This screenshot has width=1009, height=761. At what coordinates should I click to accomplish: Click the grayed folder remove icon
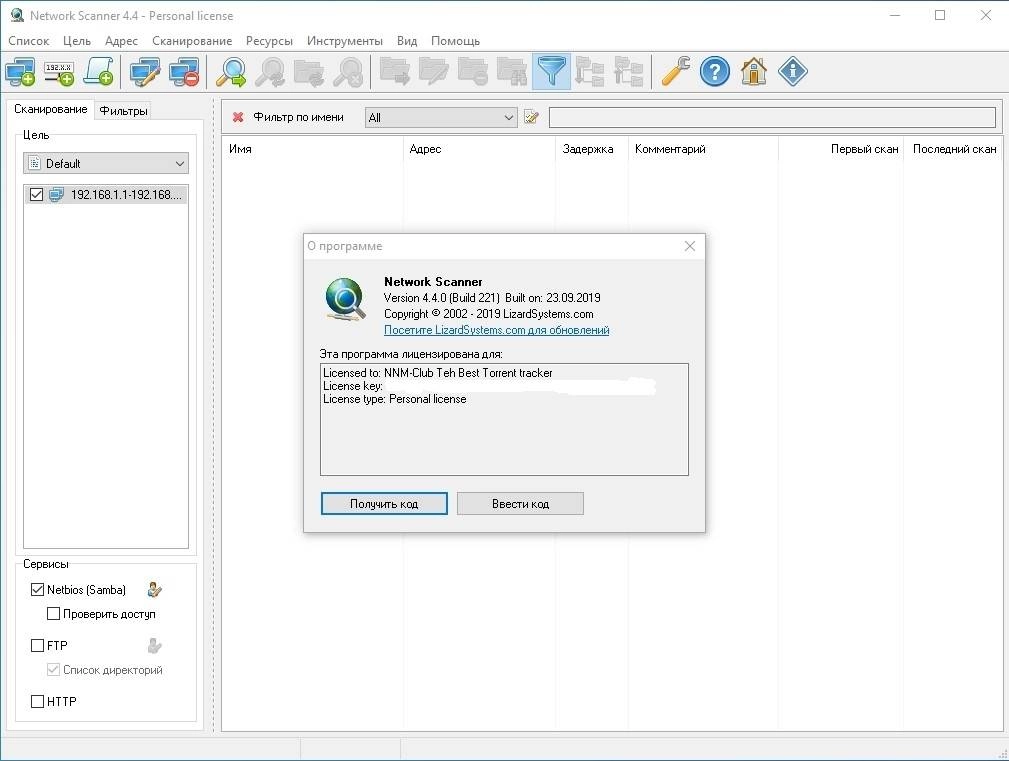click(x=473, y=71)
